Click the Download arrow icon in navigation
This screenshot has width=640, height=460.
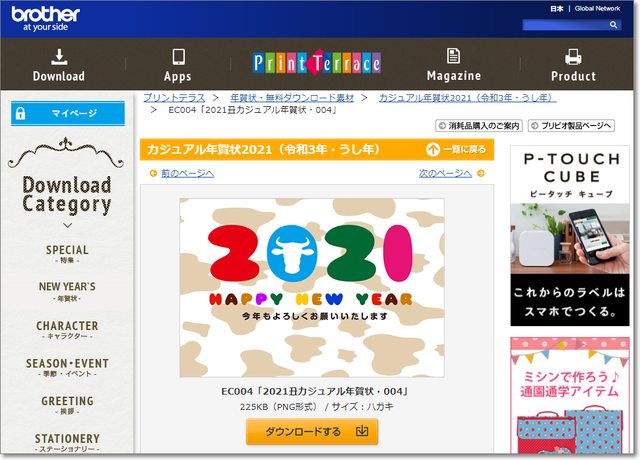(x=58, y=56)
